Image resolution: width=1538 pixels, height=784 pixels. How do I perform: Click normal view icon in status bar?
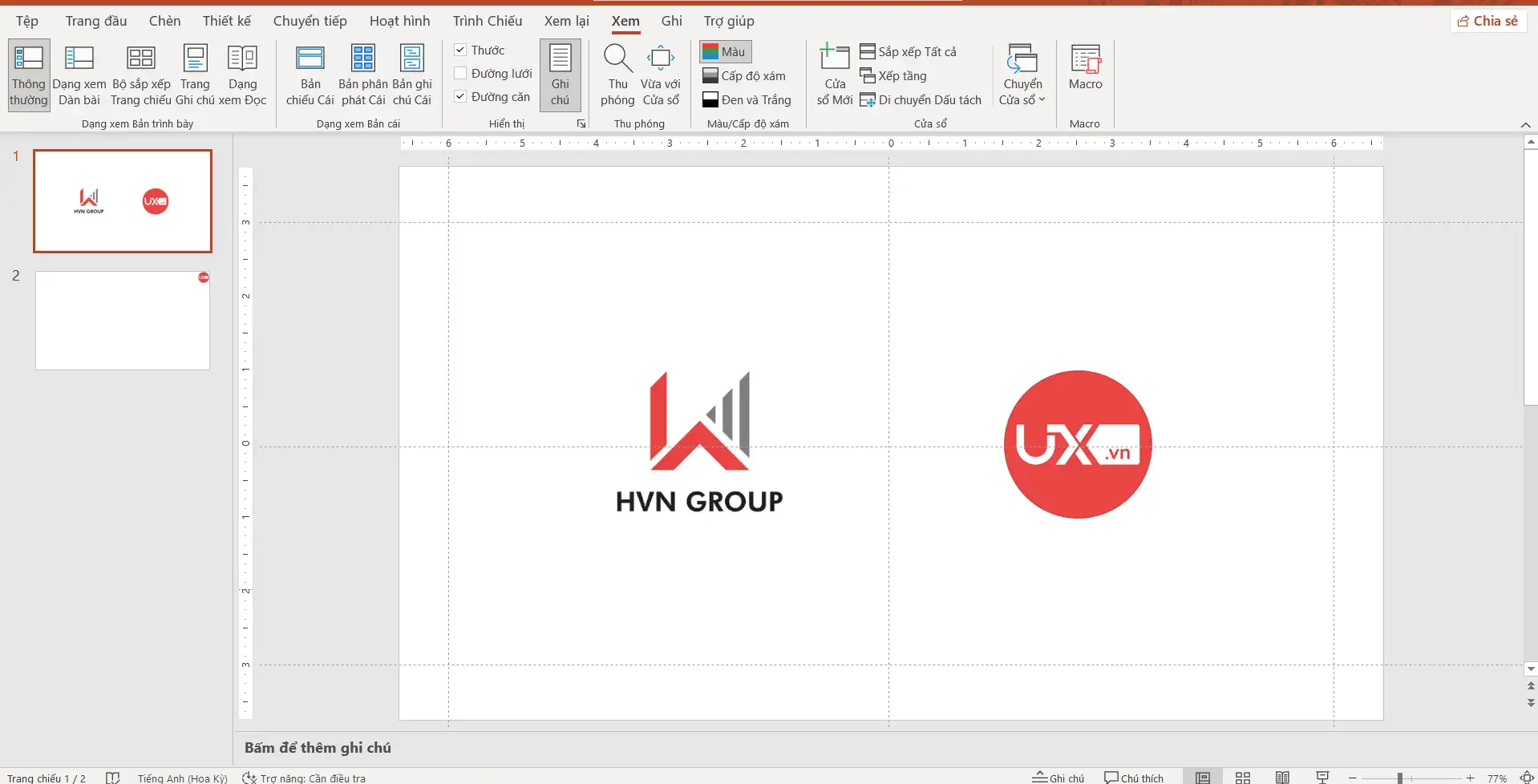coord(1203,778)
